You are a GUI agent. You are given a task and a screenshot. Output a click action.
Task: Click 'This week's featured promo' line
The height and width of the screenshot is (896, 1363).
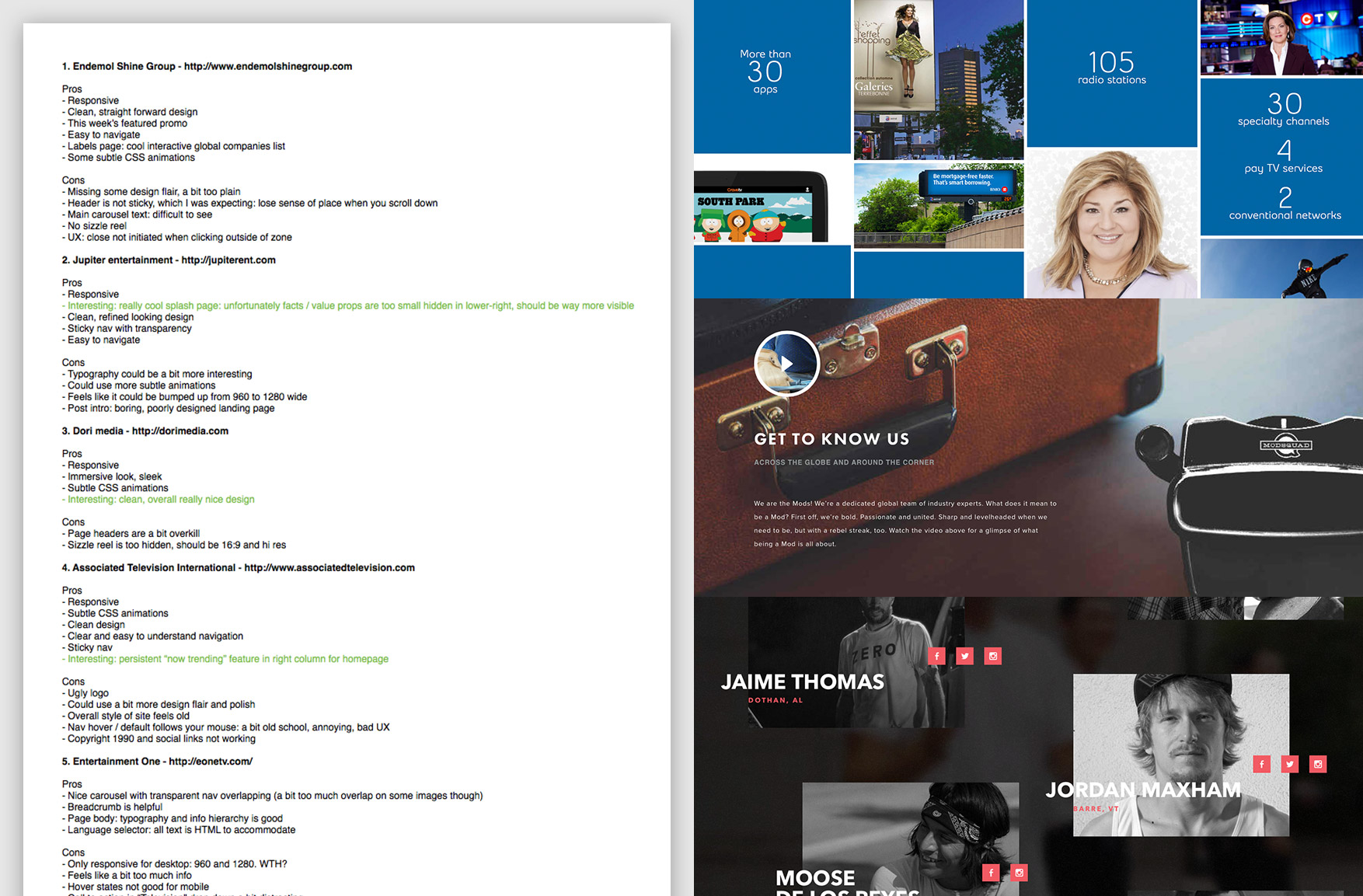tap(124, 124)
